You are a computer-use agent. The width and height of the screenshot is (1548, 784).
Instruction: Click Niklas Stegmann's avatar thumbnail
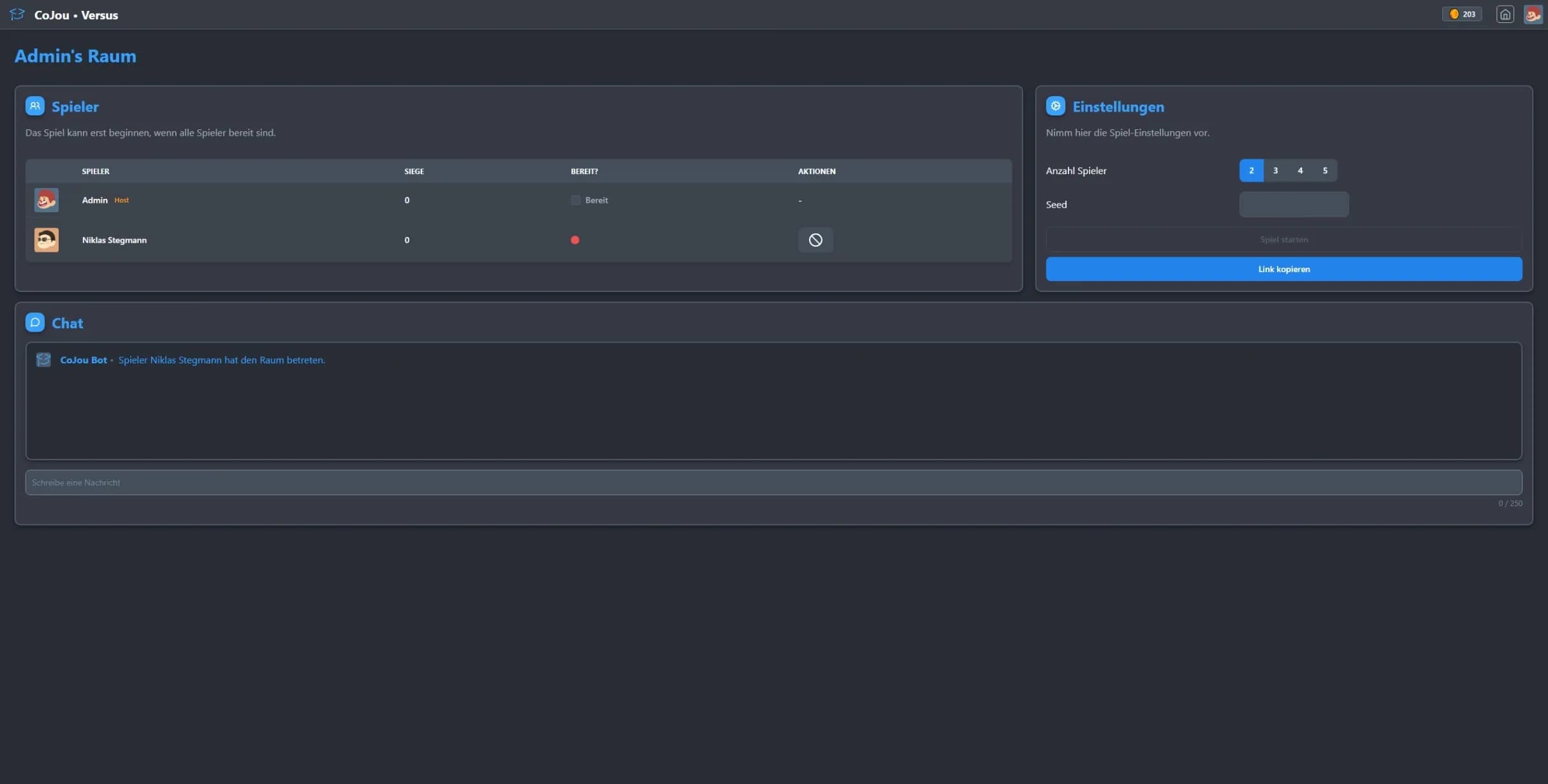tap(47, 240)
